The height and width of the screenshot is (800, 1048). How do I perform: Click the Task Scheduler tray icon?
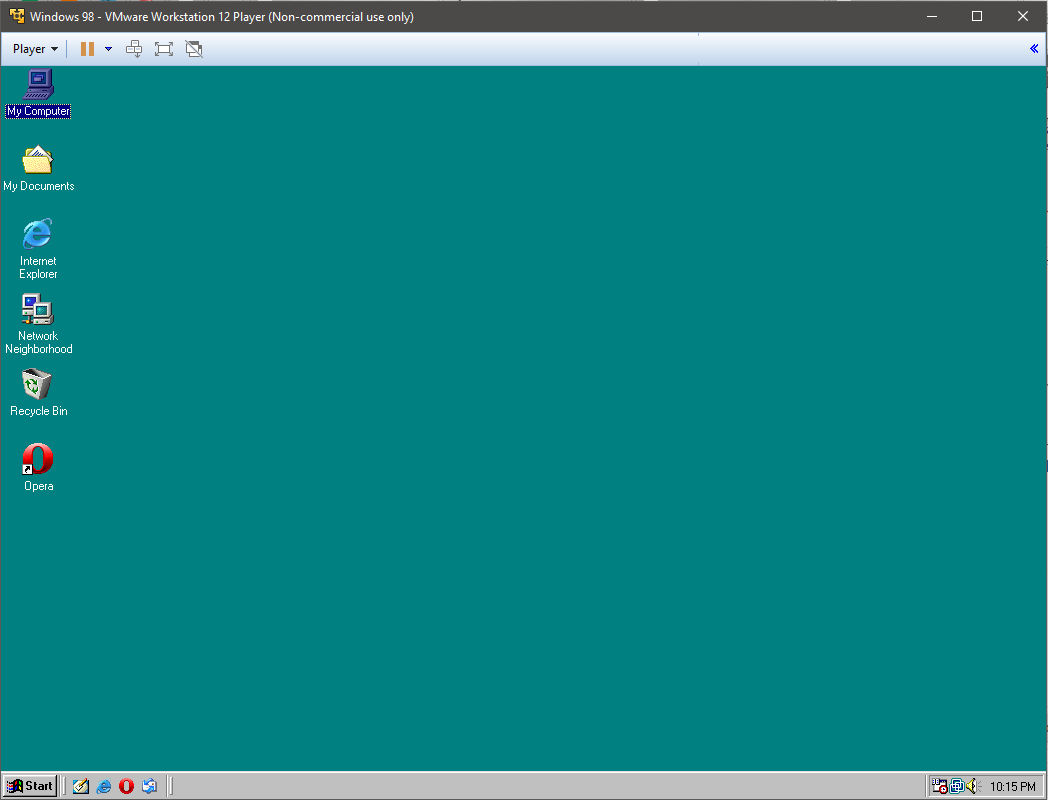[940, 786]
